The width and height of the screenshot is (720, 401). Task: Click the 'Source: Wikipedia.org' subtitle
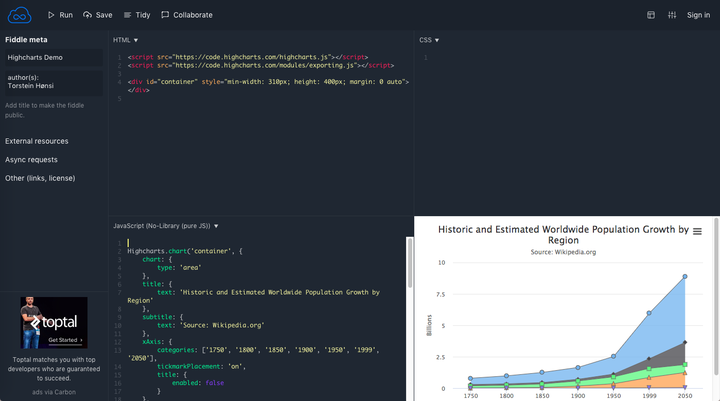(x=563, y=252)
